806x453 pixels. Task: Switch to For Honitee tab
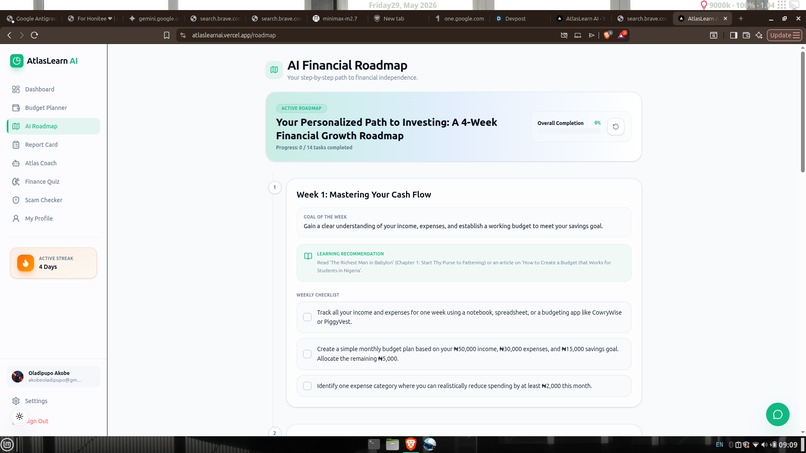pos(91,19)
